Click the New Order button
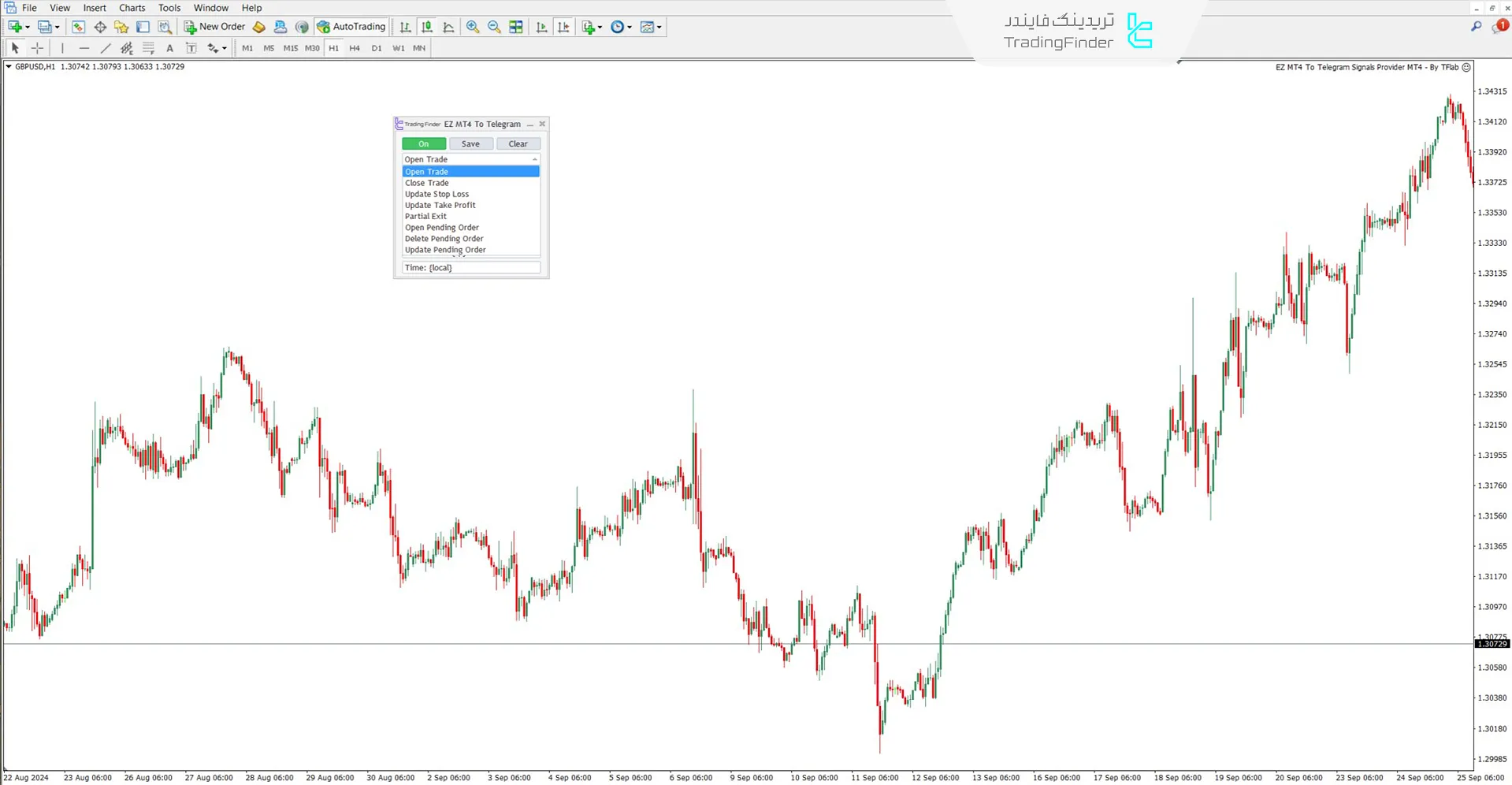The height and width of the screenshot is (785, 1512). point(214,27)
